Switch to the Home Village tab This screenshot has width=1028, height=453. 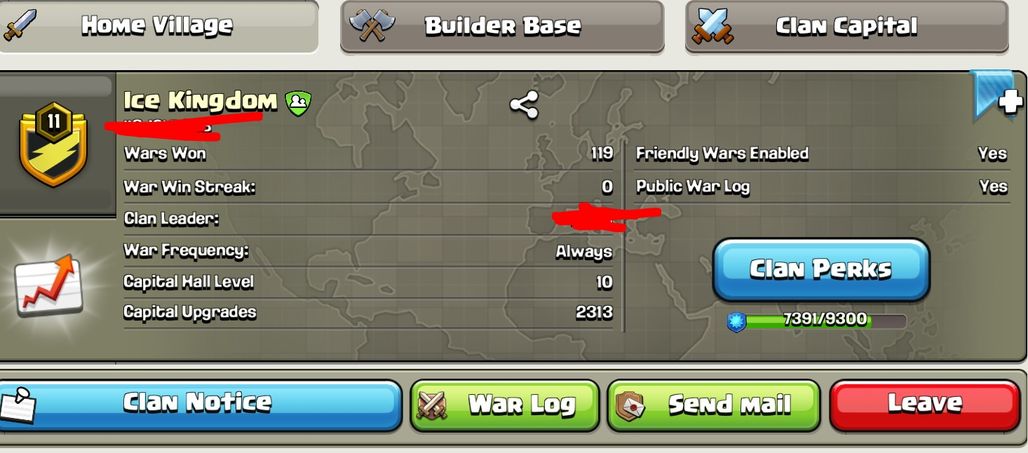coord(159,26)
